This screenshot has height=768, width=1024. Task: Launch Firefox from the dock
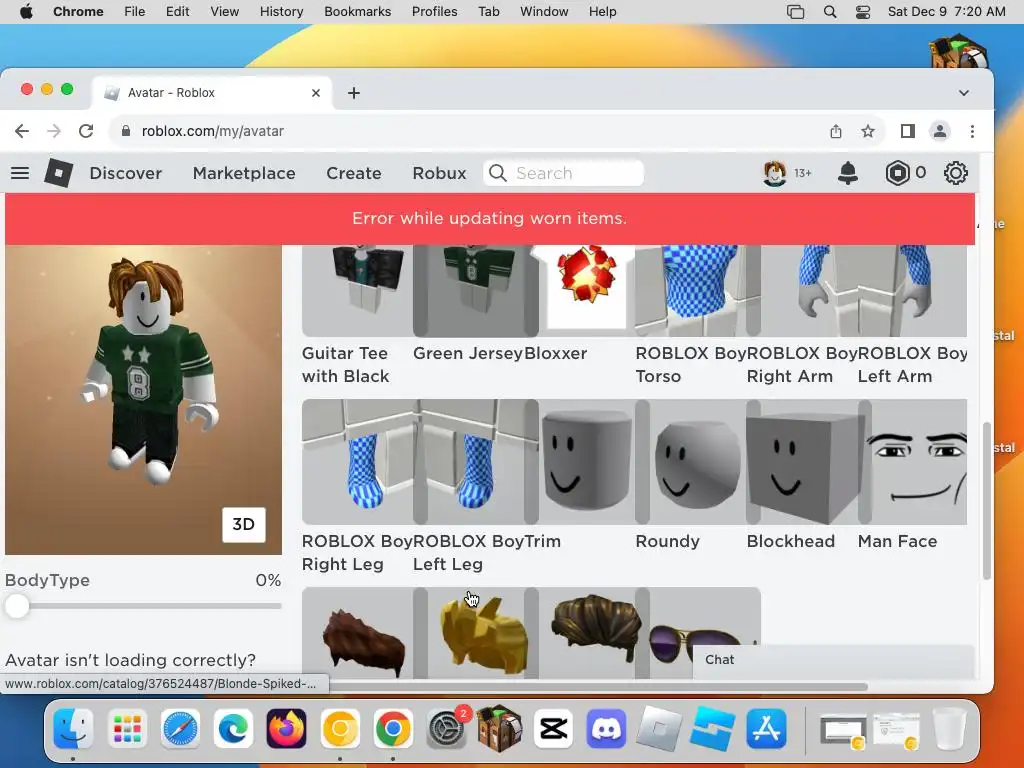[286, 728]
